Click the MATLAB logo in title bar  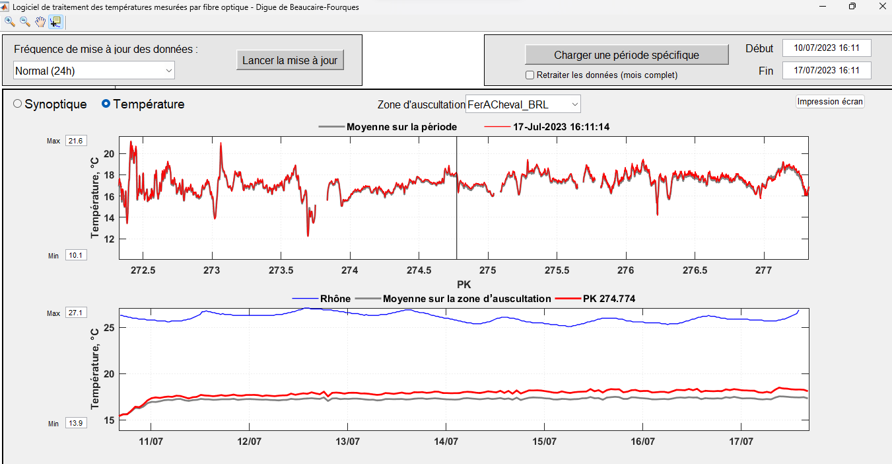tap(6, 6)
